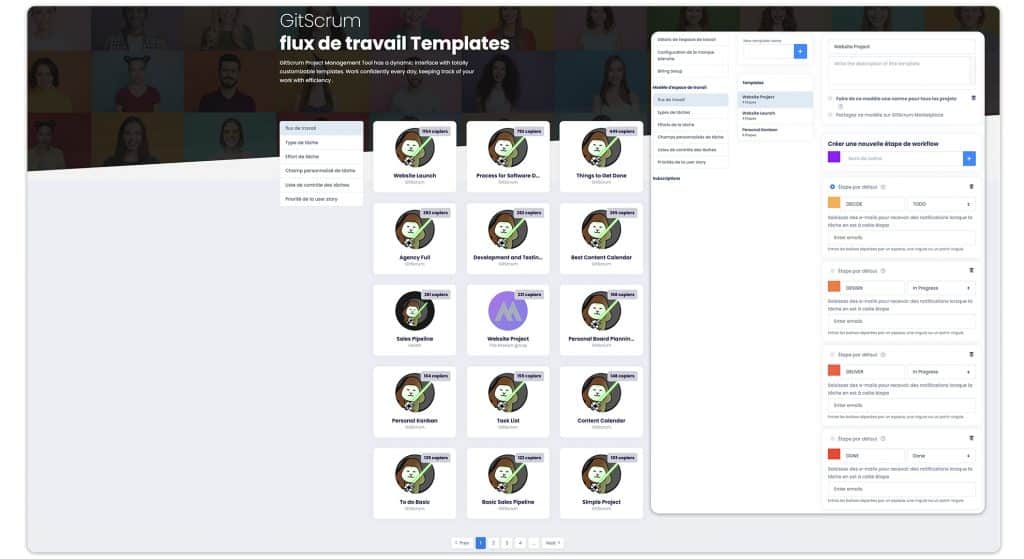Open the Process for Software D... template avatar
The height and width of the screenshot is (559, 1024).
tap(507, 148)
